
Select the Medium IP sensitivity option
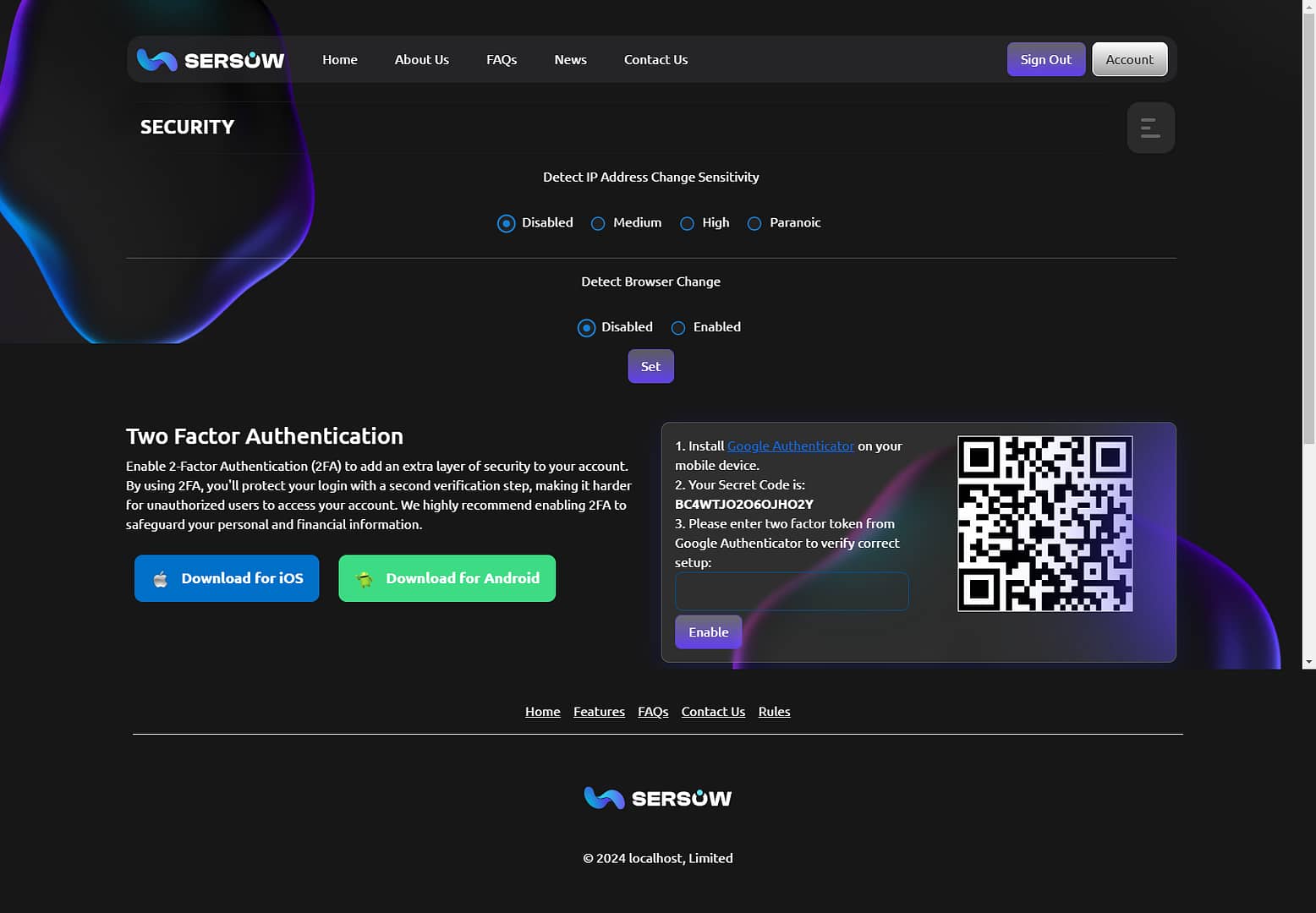point(598,223)
